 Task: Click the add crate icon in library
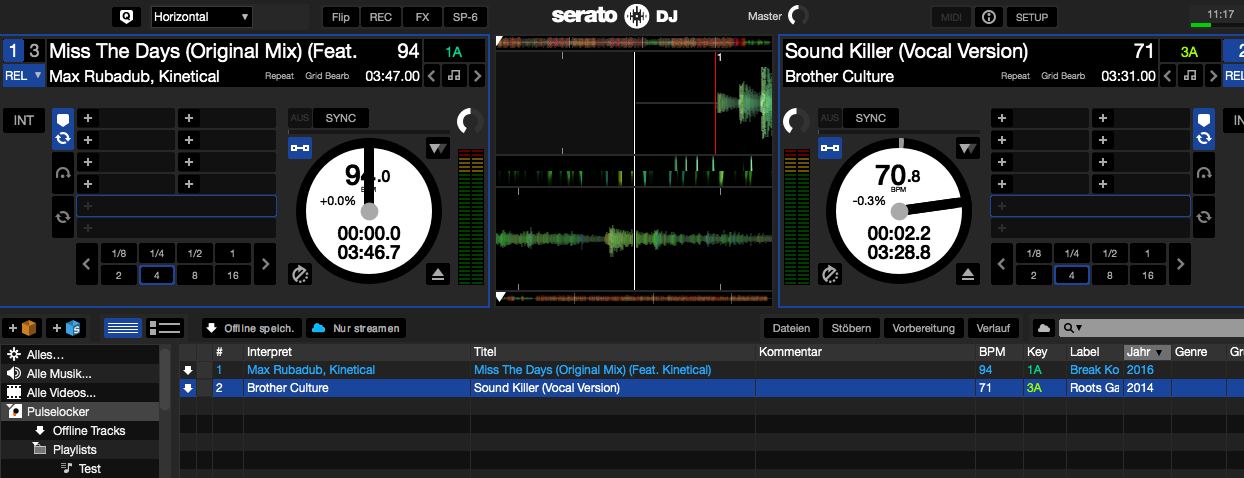tap(22, 328)
